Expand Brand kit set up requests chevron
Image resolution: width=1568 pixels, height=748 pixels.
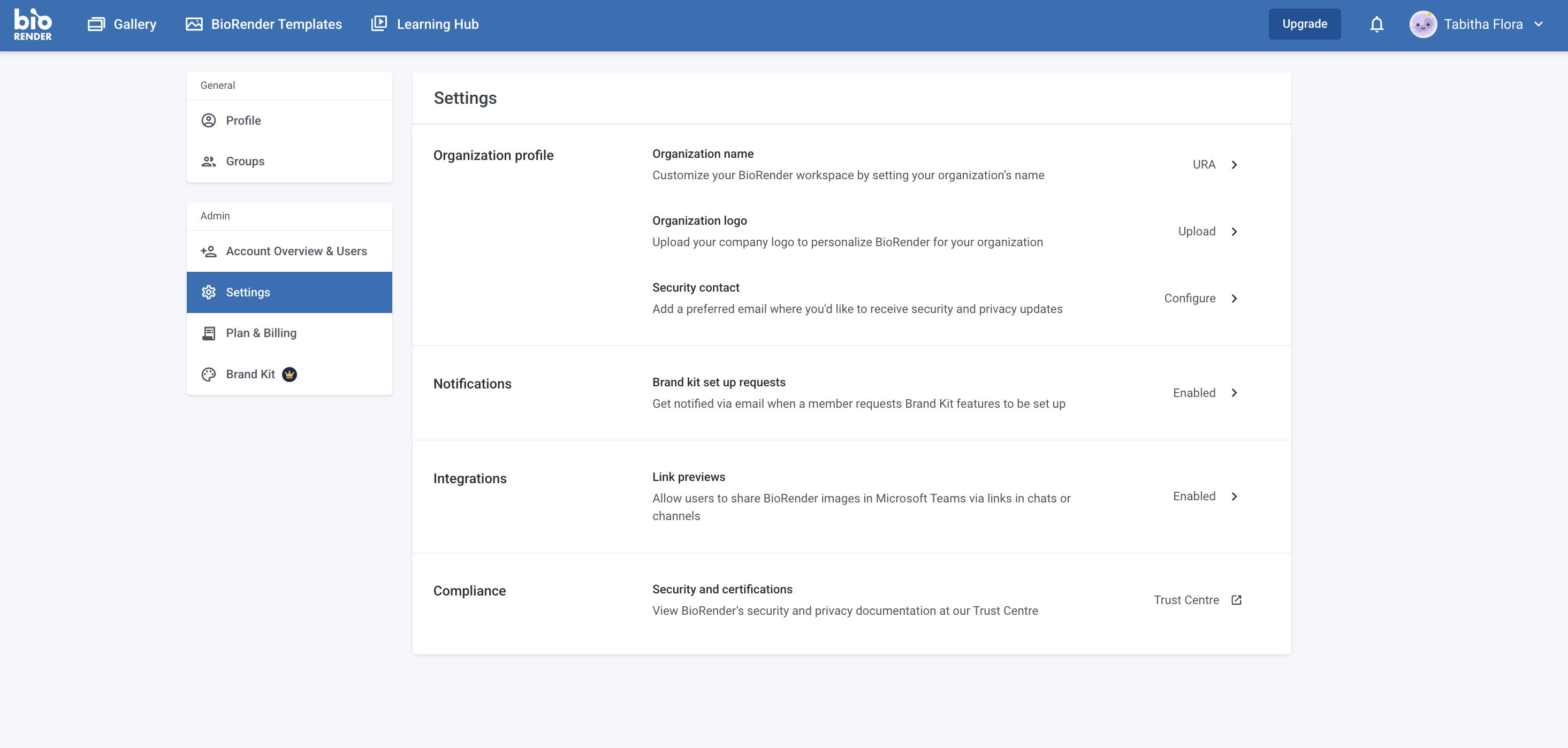tap(1235, 393)
